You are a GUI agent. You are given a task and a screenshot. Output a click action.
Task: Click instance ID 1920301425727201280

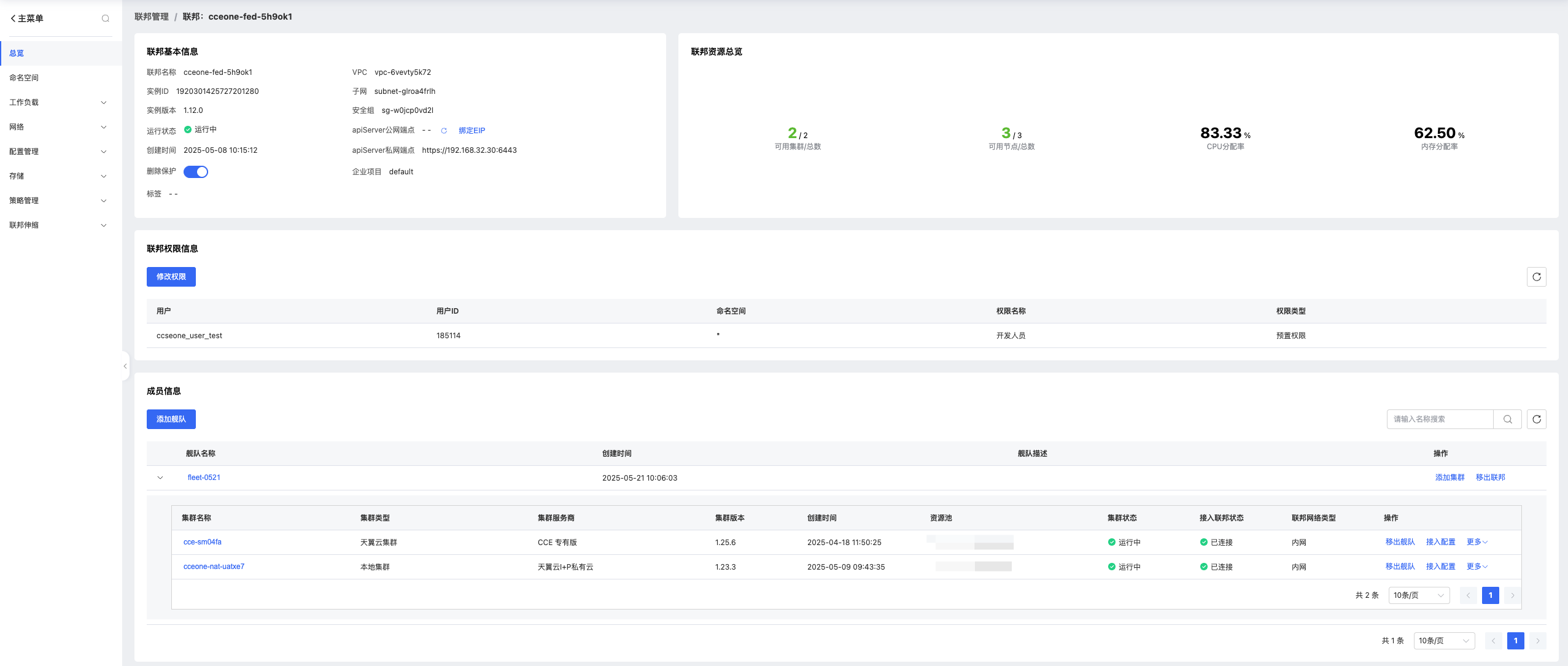point(217,91)
